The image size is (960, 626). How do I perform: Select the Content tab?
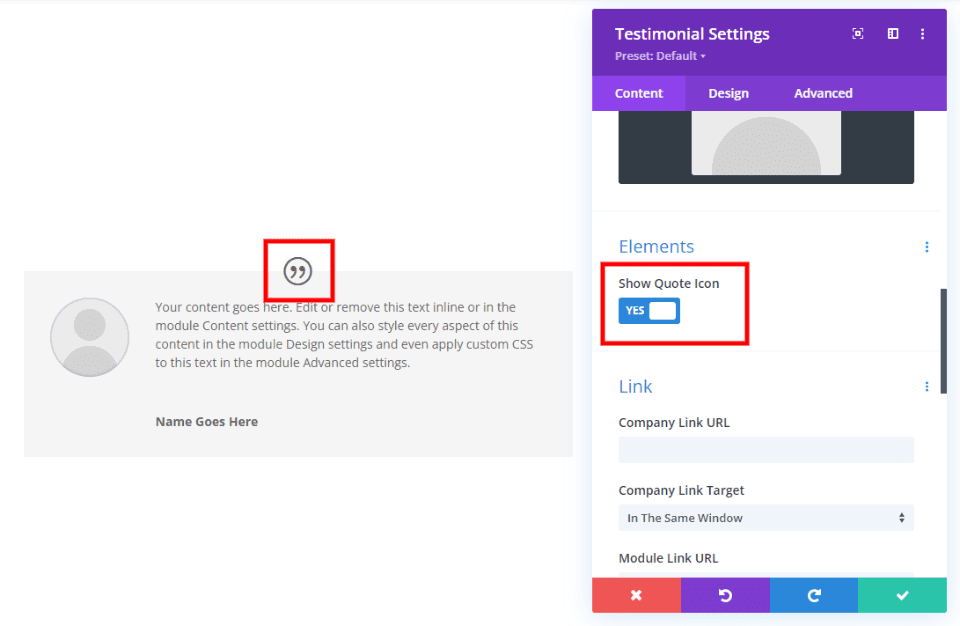coord(638,92)
